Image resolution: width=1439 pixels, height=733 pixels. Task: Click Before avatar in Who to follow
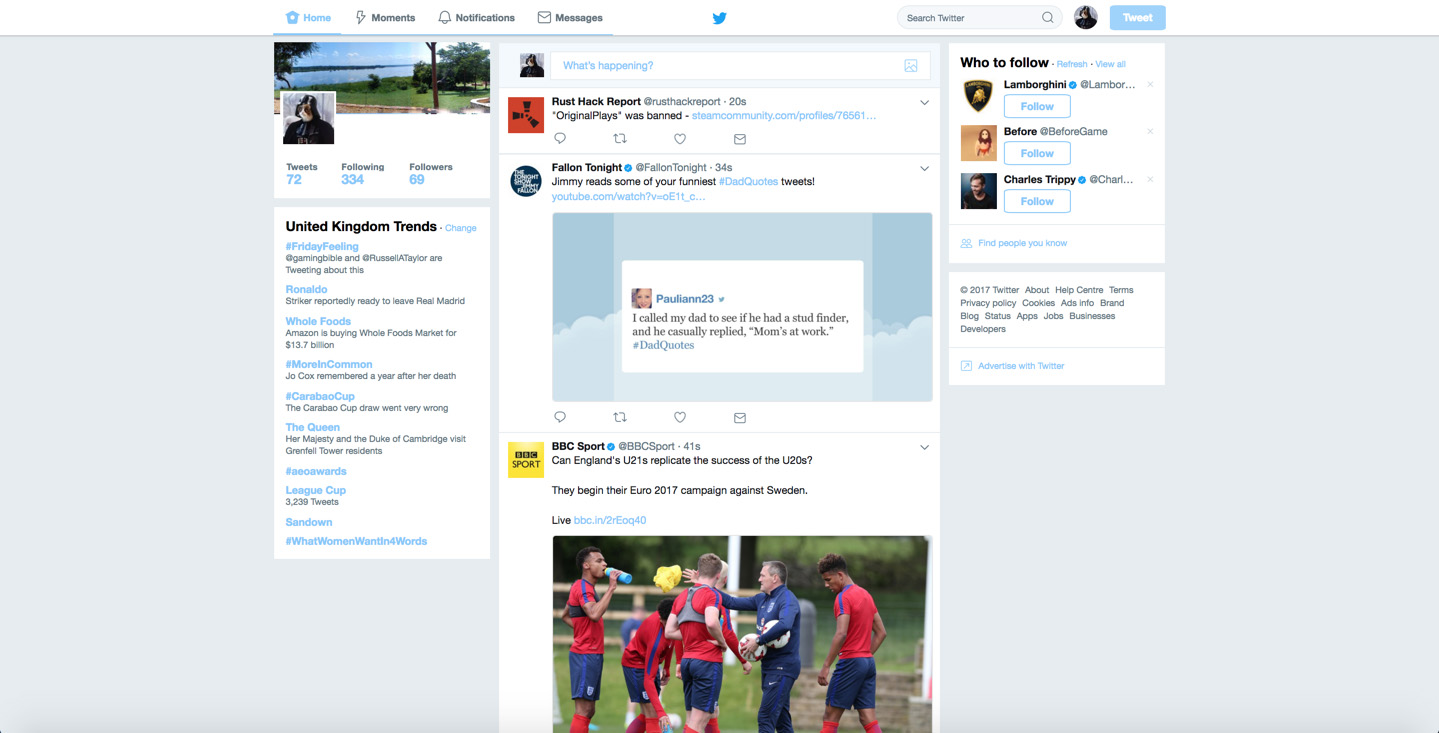[979, 143]
